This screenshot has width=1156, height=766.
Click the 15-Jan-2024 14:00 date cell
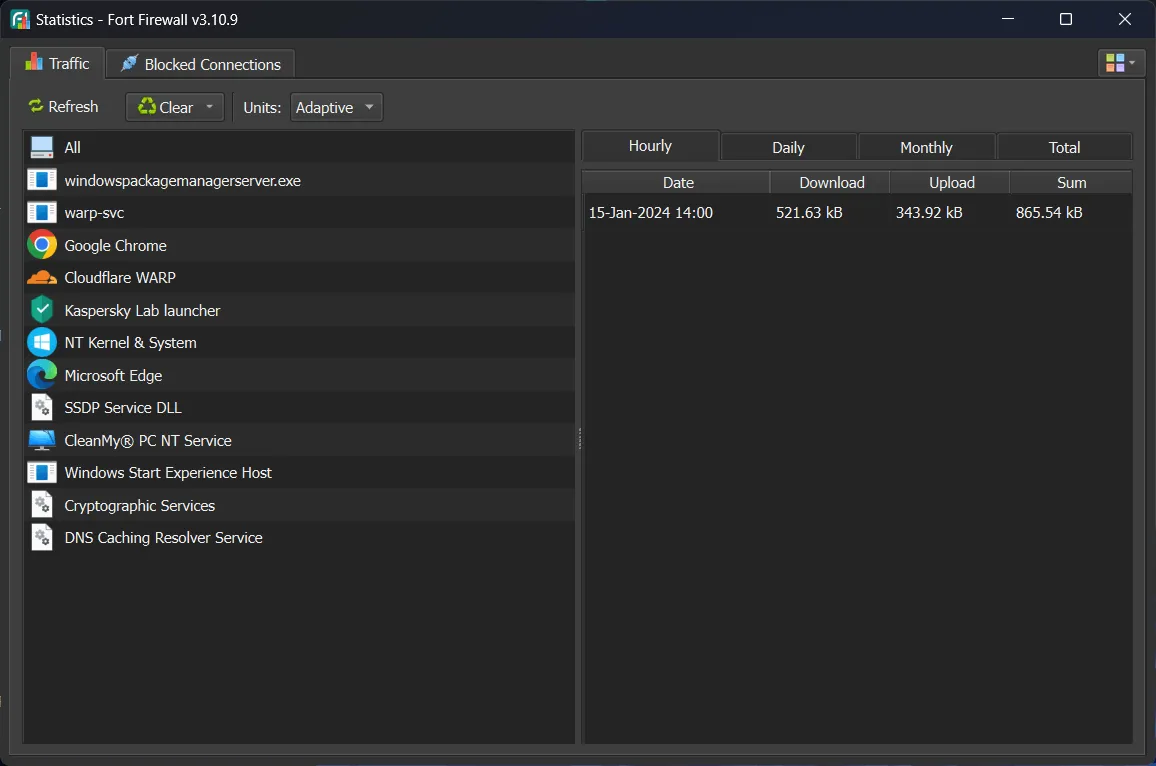tap(651, 212)
